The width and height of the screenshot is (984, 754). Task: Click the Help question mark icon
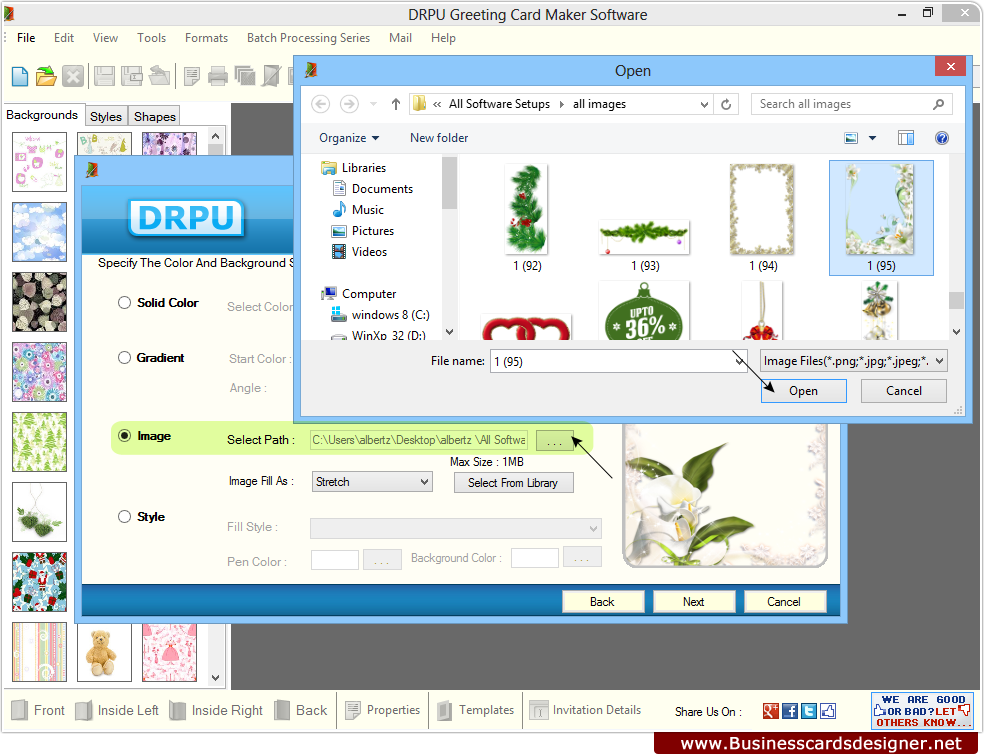coord(941,138)
